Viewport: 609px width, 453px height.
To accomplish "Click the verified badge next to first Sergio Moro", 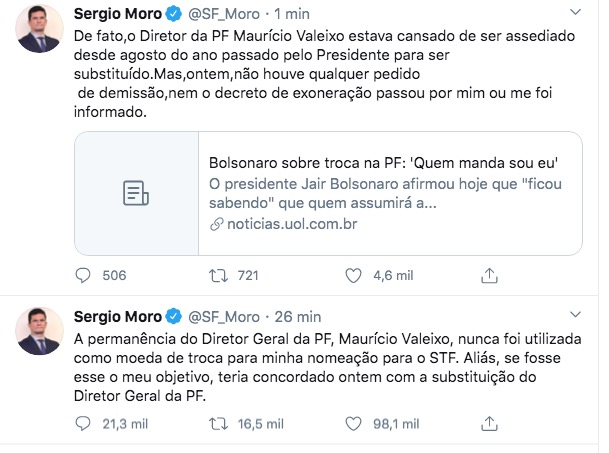I will point(173,14).
